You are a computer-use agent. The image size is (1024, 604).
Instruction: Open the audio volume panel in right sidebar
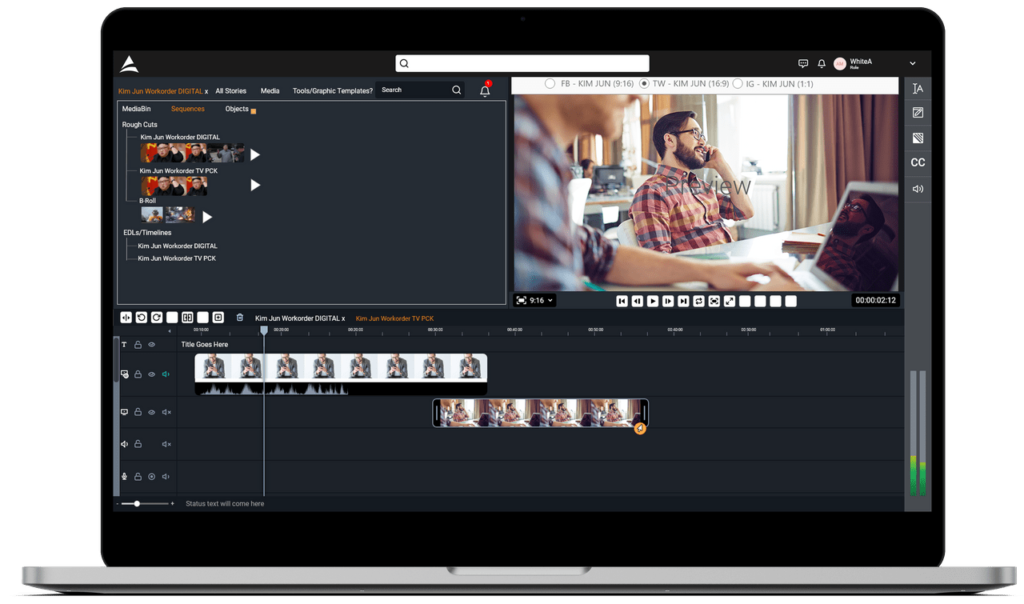917,189
